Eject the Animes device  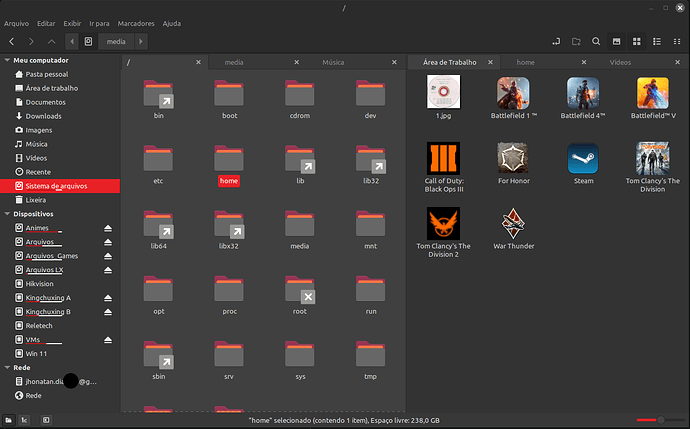[x=108, y=228]
